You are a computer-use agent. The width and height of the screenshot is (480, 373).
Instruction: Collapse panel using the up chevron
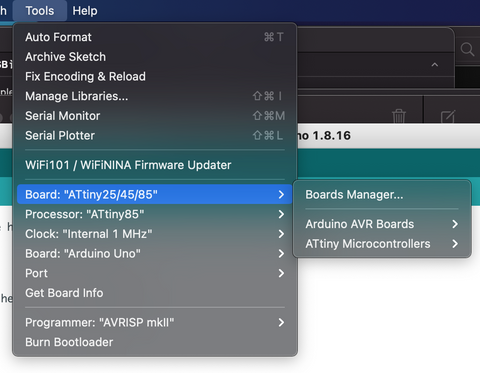(435, 65)
